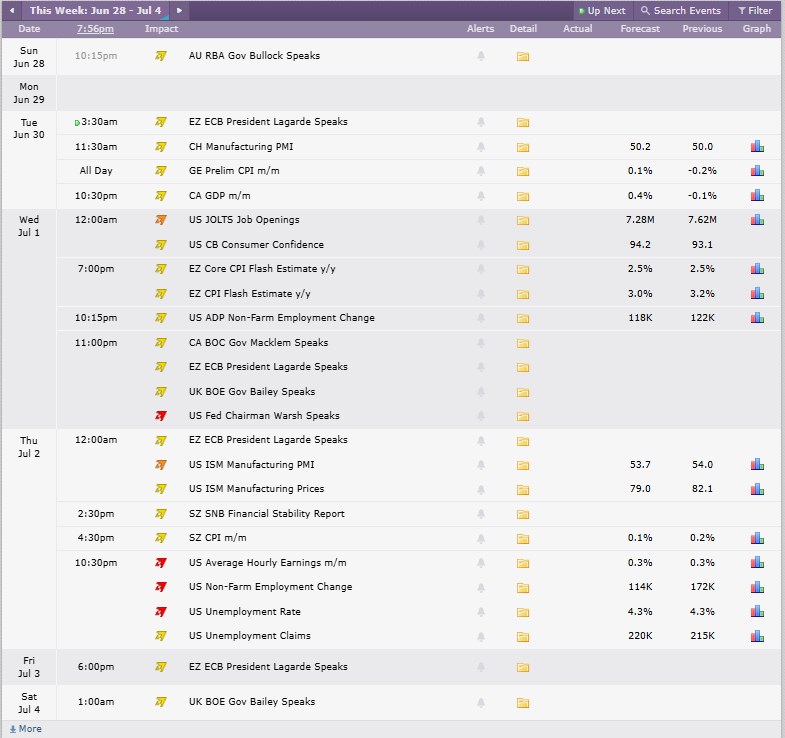Image resolution: width=785 pixels, height=738 pixels.
Task: Select the Mon Jun 29 date cell
Action: [x=29, y=93]
